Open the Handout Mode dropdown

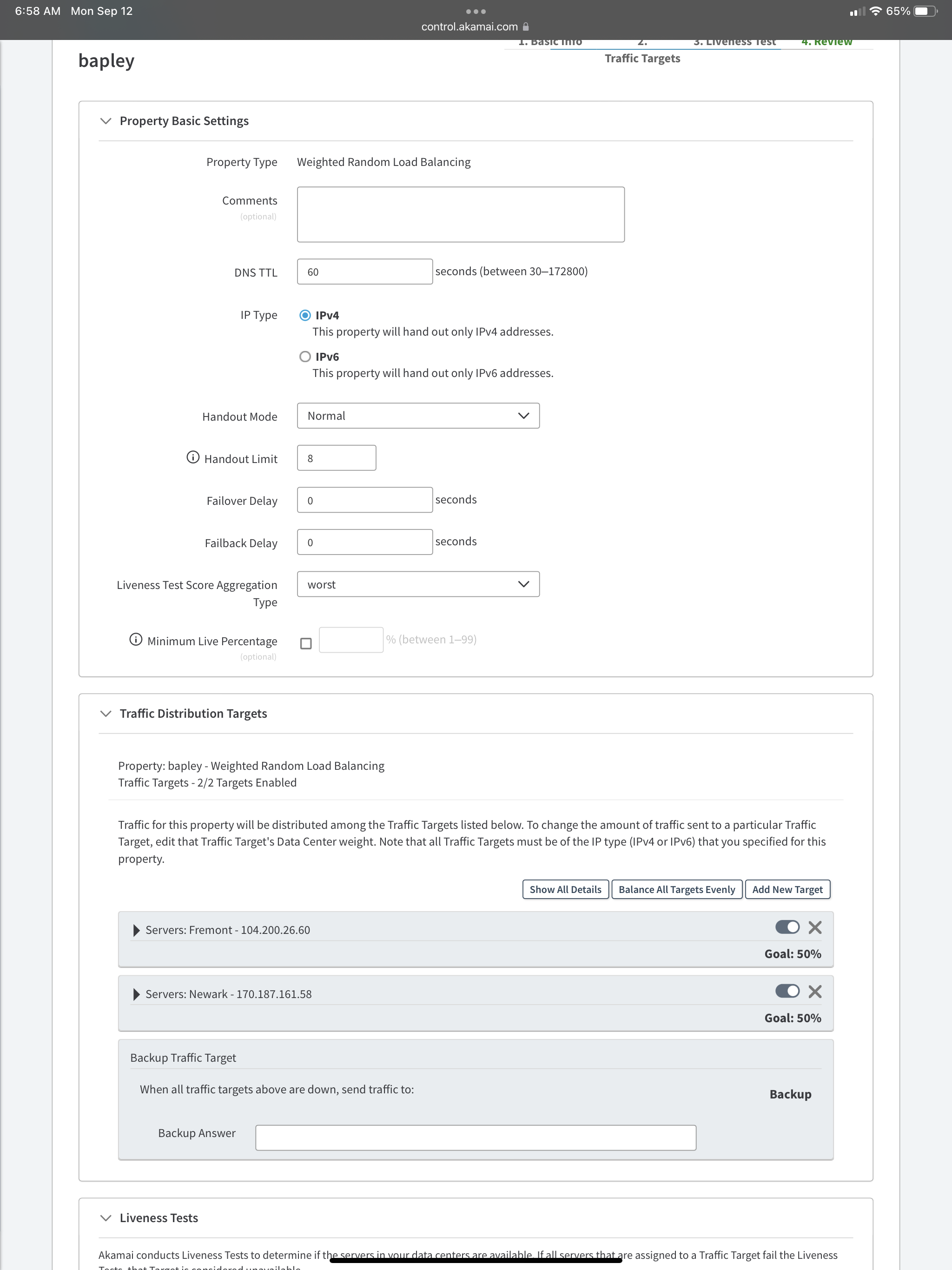(417, 415)
